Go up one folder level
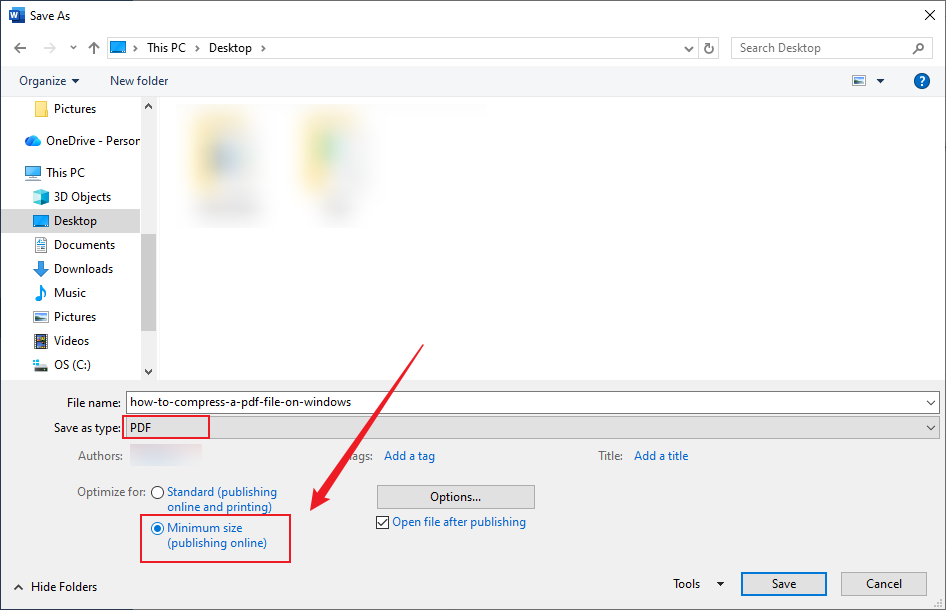The height and width of the screenshot is (610, 946). click(93, 47)
